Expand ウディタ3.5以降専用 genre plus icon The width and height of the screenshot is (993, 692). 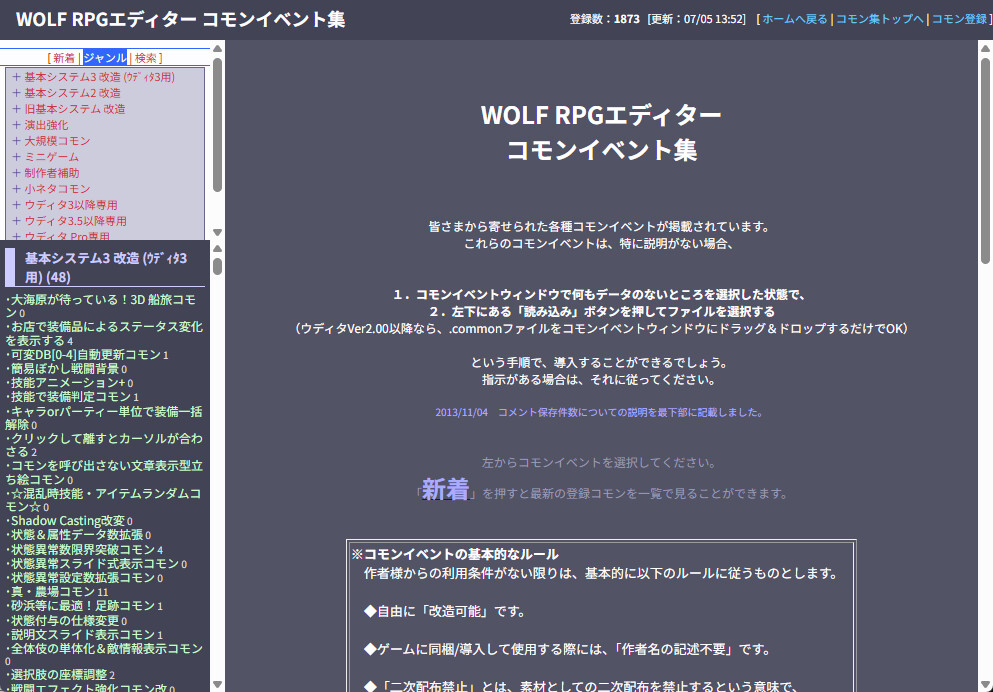tap(16, 221)
